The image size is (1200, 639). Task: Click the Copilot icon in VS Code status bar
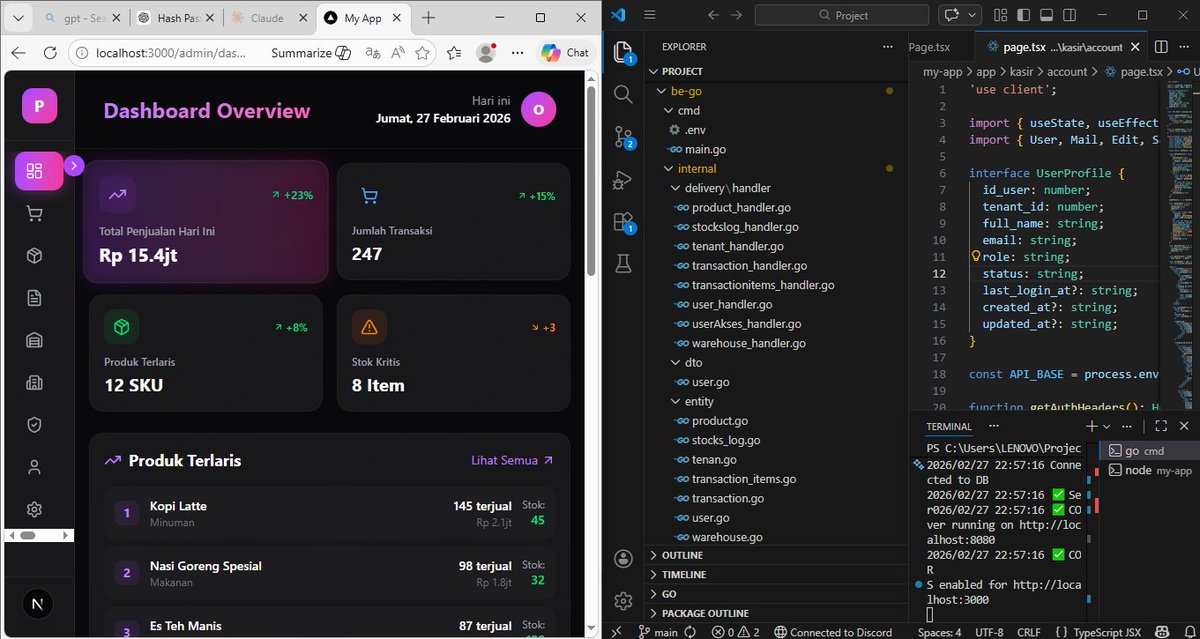pyautogui.click(x=1163, y=632)
